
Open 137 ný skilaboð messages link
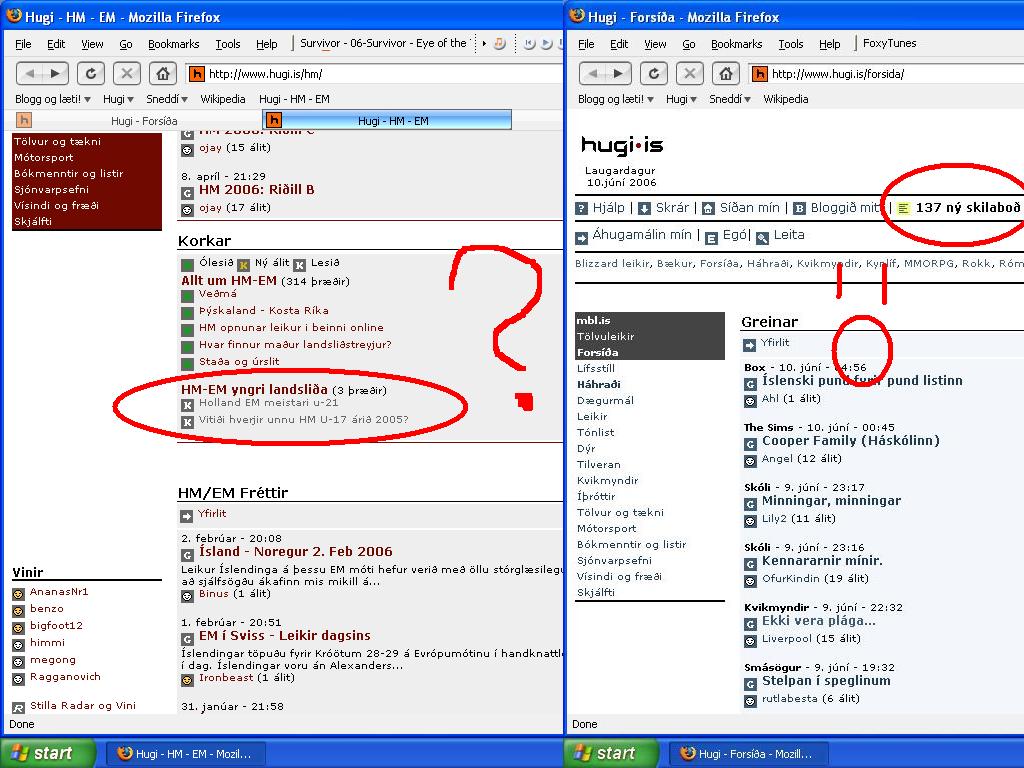967,208
